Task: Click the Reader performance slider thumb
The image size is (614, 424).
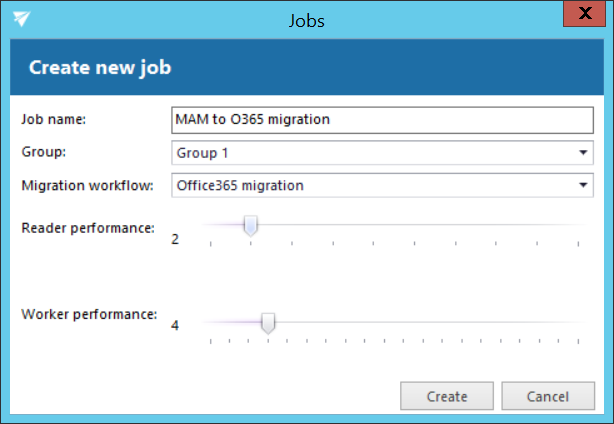Action: click(251, 227)
